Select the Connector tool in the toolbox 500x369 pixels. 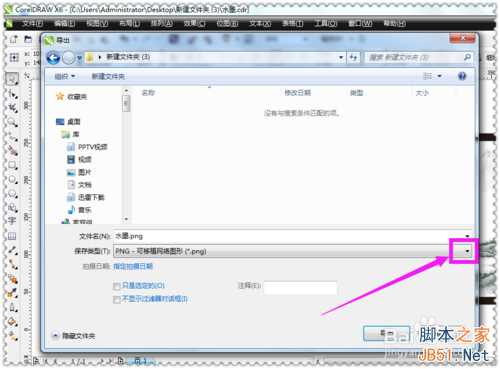[x=12, y=264]
